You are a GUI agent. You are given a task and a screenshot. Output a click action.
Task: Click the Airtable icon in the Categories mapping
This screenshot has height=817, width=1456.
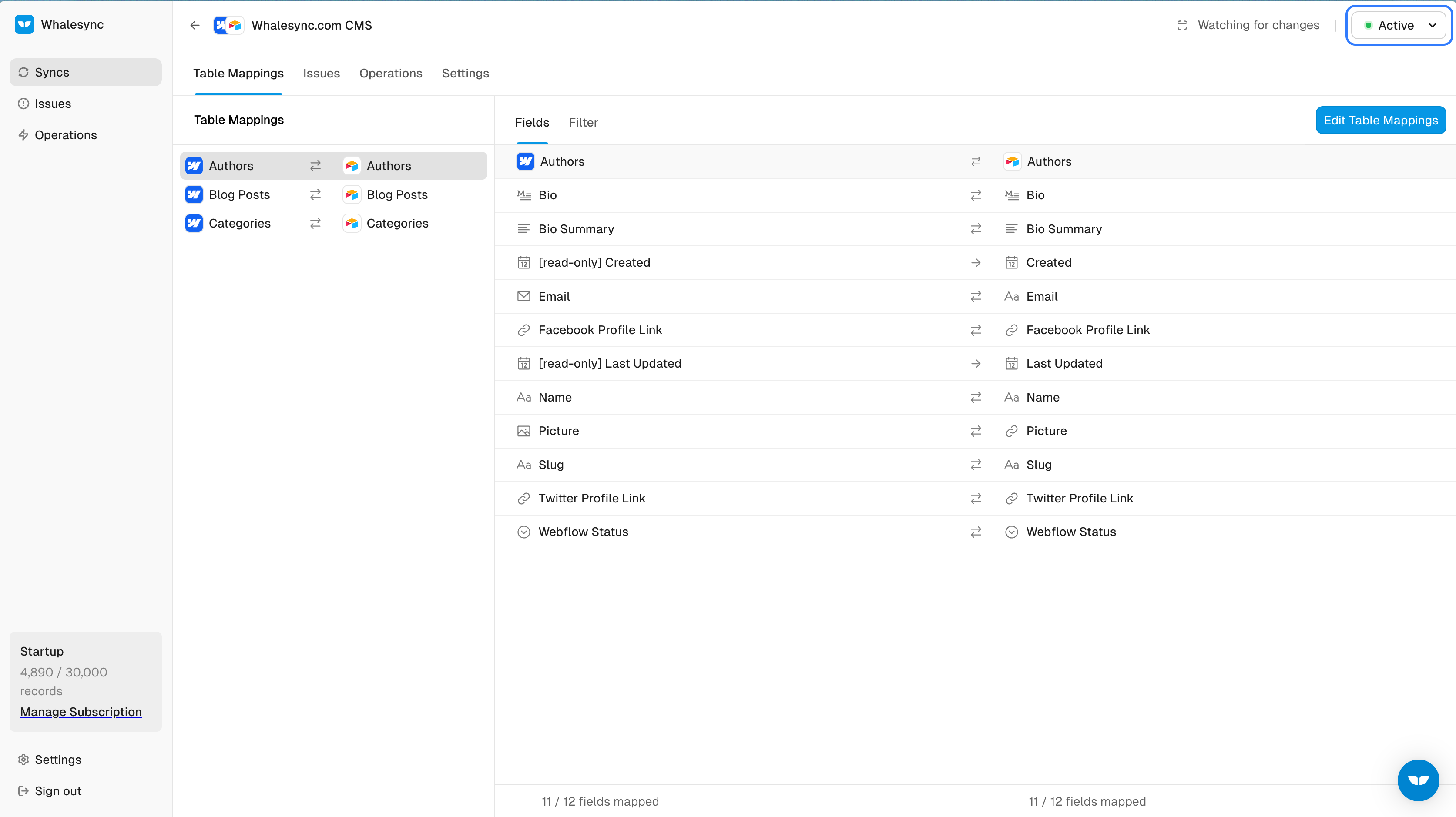click(352, 223)
